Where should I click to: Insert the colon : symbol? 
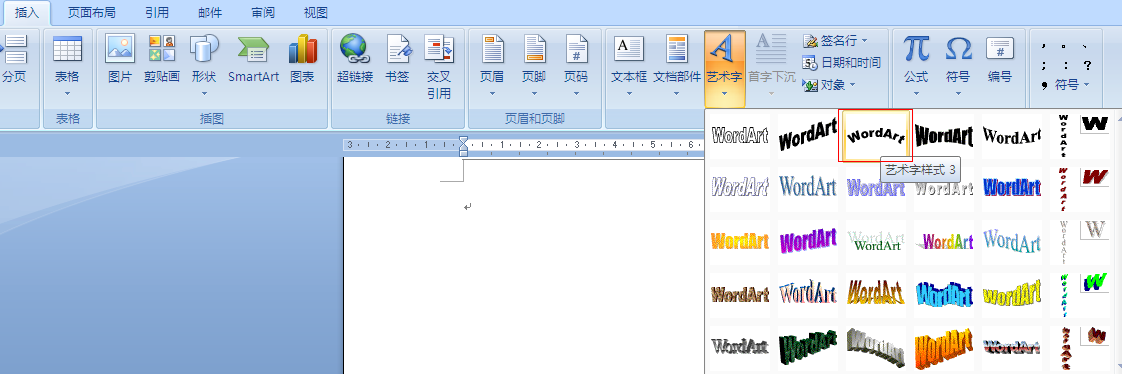pyautogui.click(x=1065, y=65)
